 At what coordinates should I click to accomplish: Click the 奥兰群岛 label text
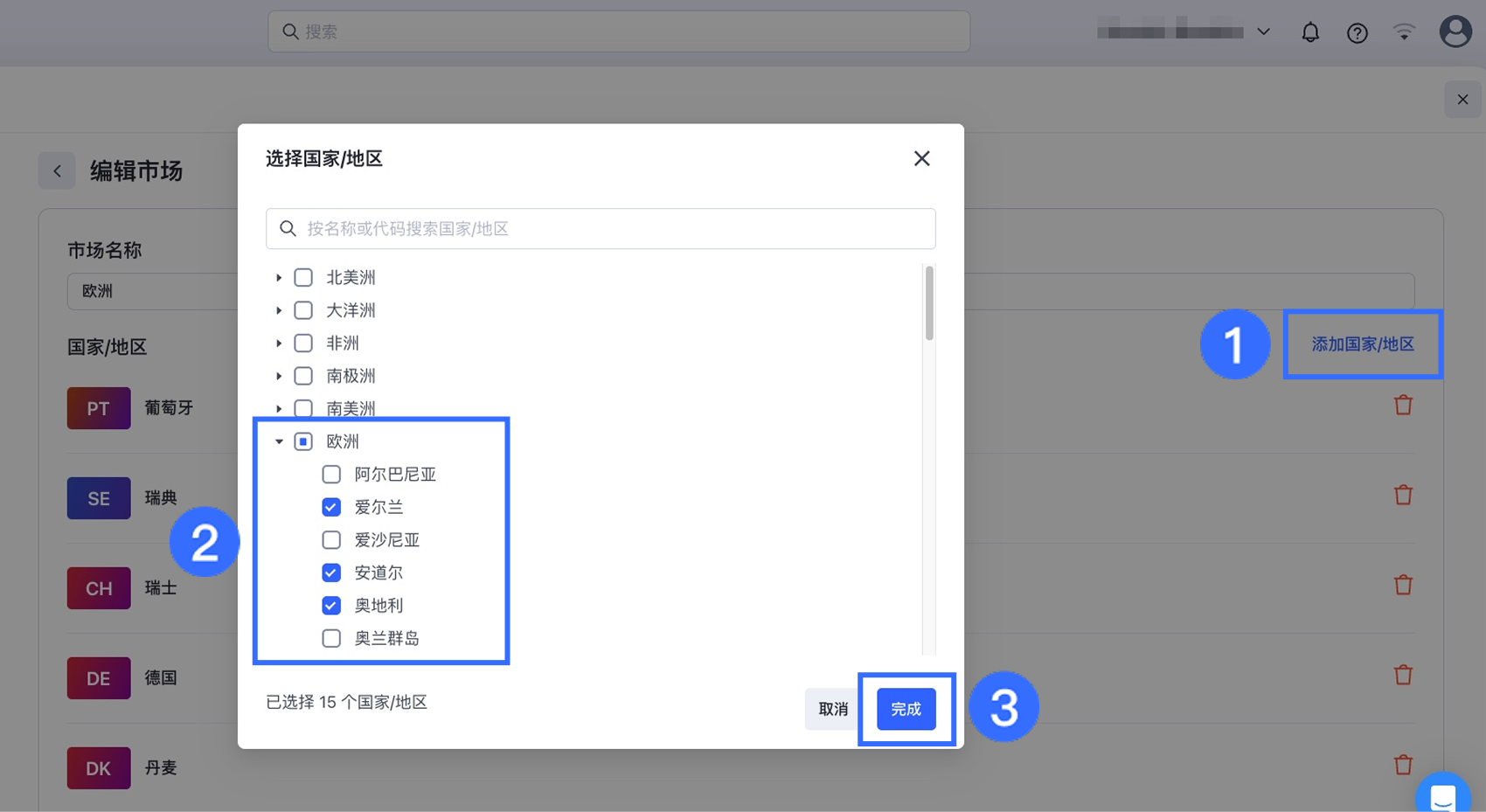[386, 638]
